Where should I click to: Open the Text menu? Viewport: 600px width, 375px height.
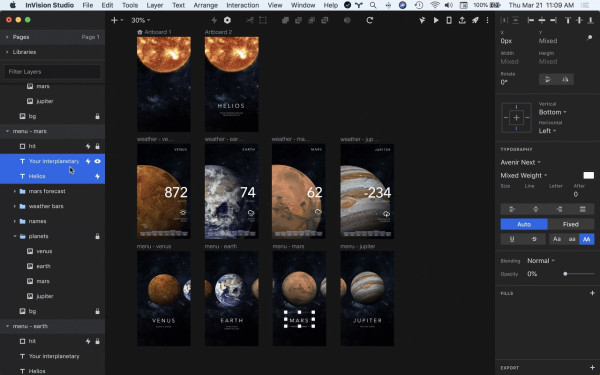click(178, 5)
